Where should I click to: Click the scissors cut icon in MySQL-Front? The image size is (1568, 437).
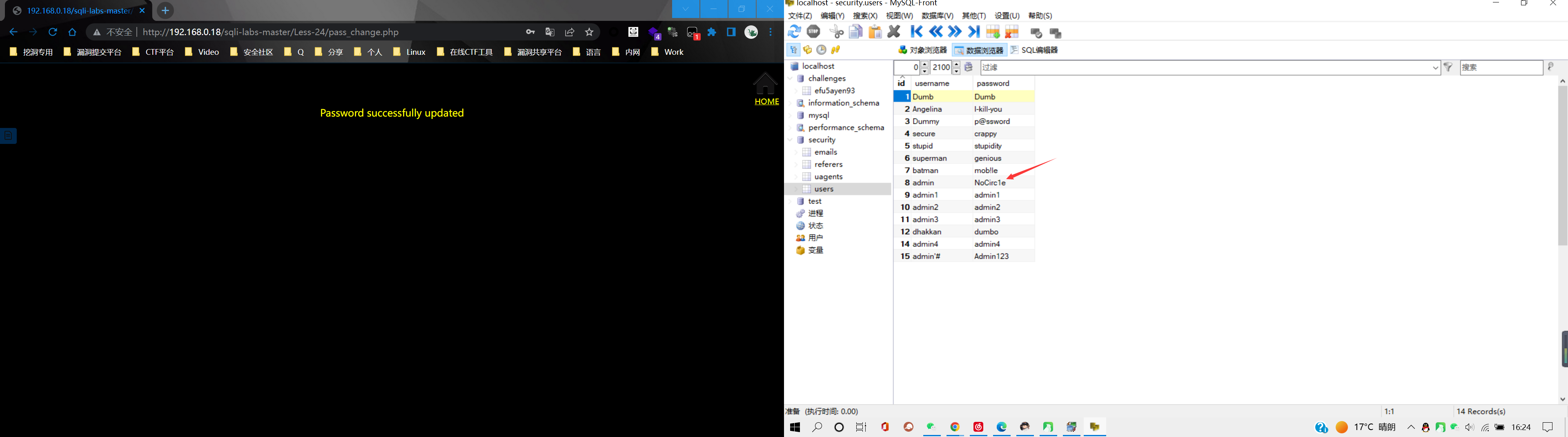(x=837, y=32)
